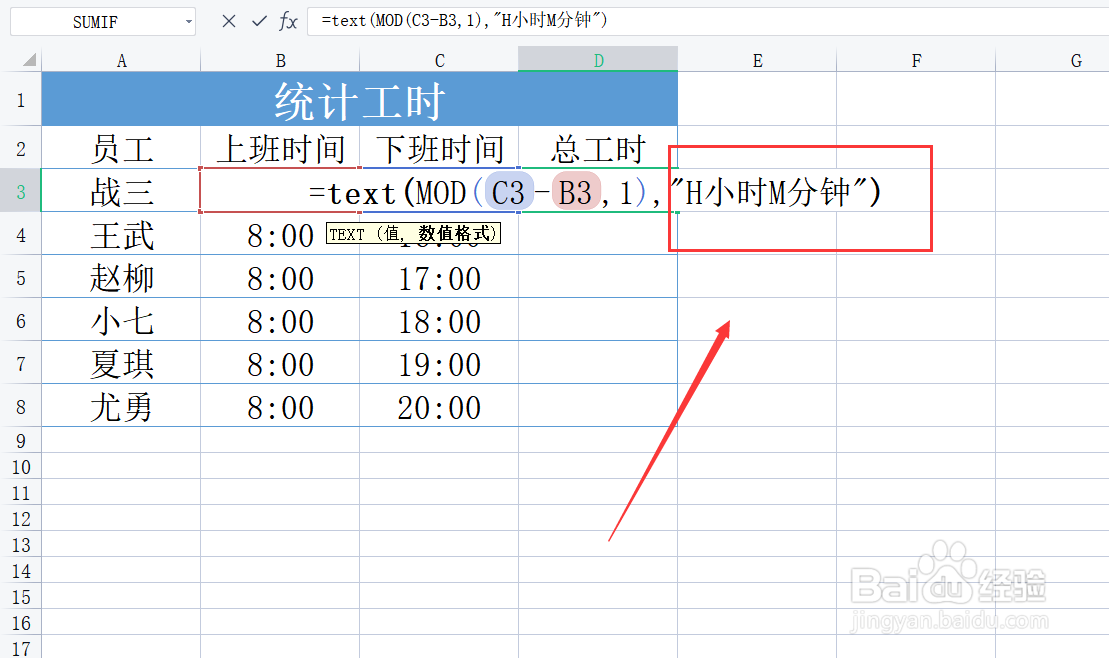Click the TEXT function syntax tooltip
This screenshot has width=1109, height=658.
pyautogui.click(x=414, y=233)
